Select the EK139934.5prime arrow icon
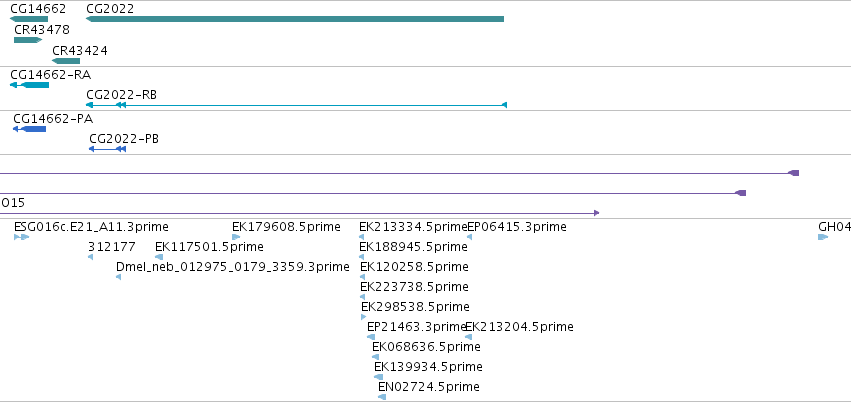The image size is (851, 402). pos(378,377)
